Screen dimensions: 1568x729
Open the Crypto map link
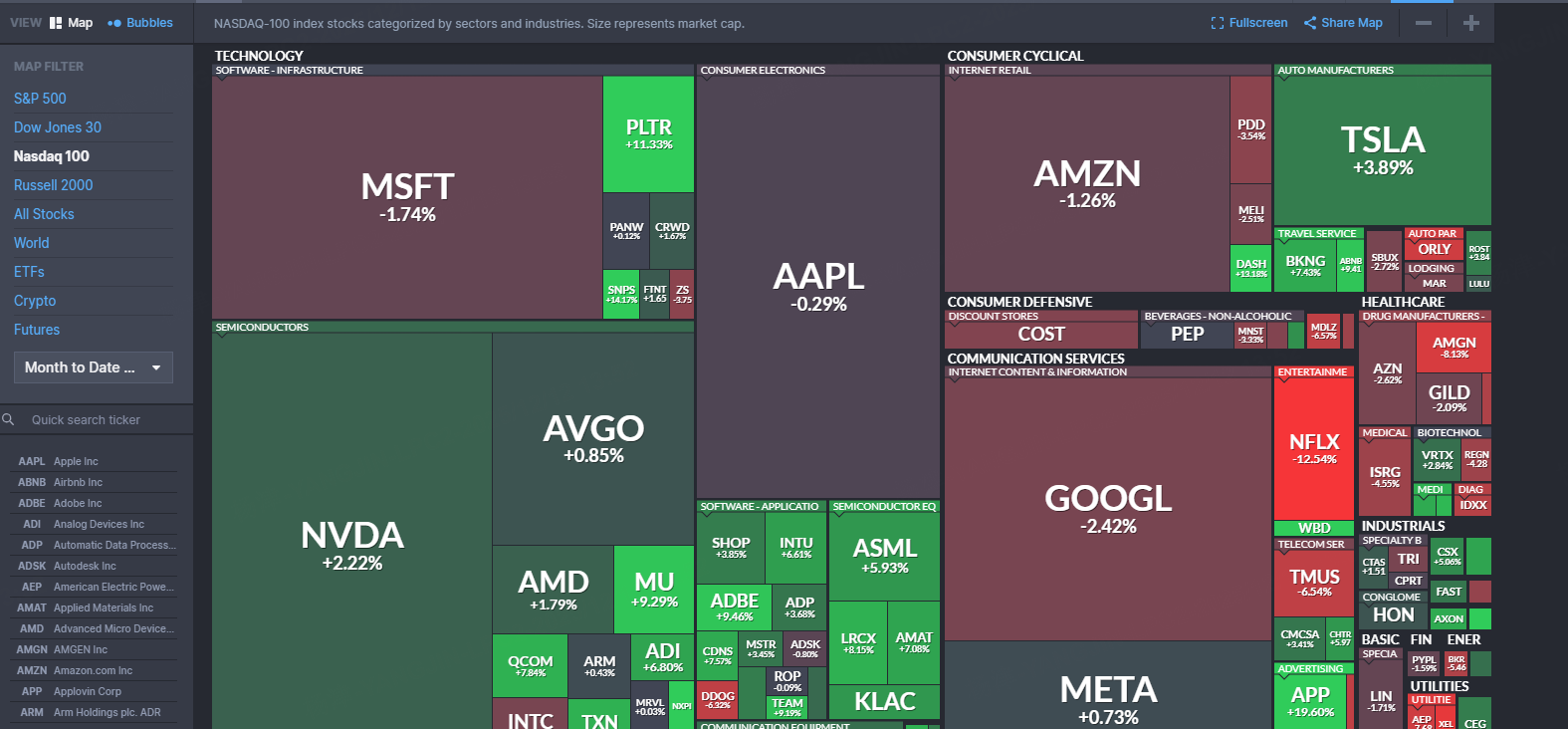pyautogui.click(x=35, y=301)
